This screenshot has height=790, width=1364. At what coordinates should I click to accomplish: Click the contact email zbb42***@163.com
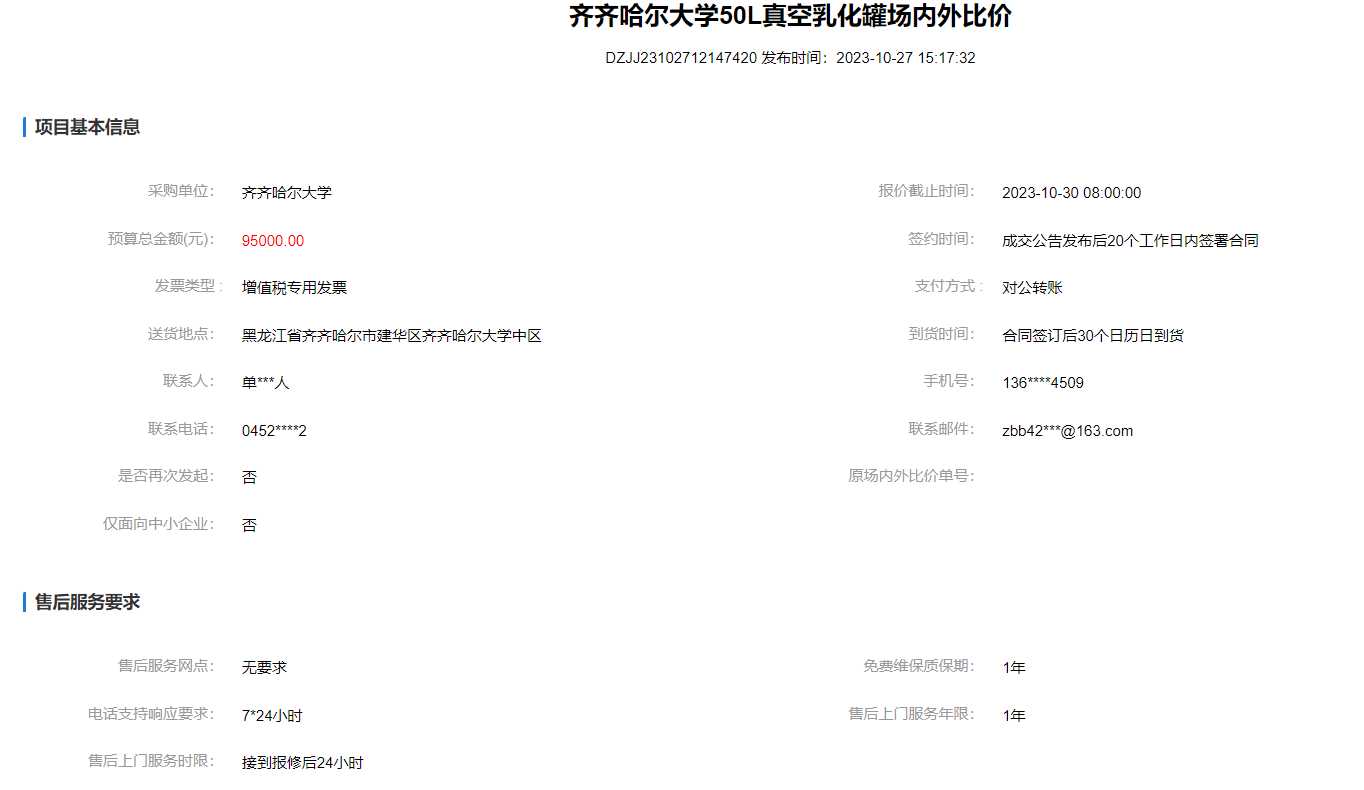click(1067, 431)
